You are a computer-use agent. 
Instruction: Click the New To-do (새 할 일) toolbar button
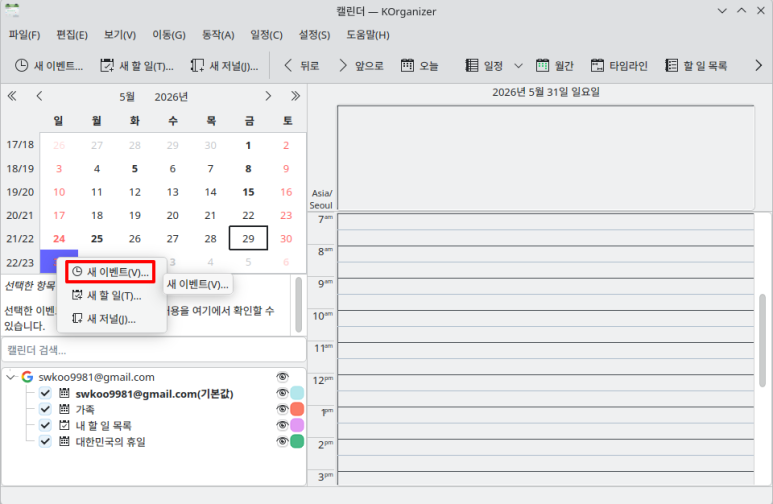[137, 66]
